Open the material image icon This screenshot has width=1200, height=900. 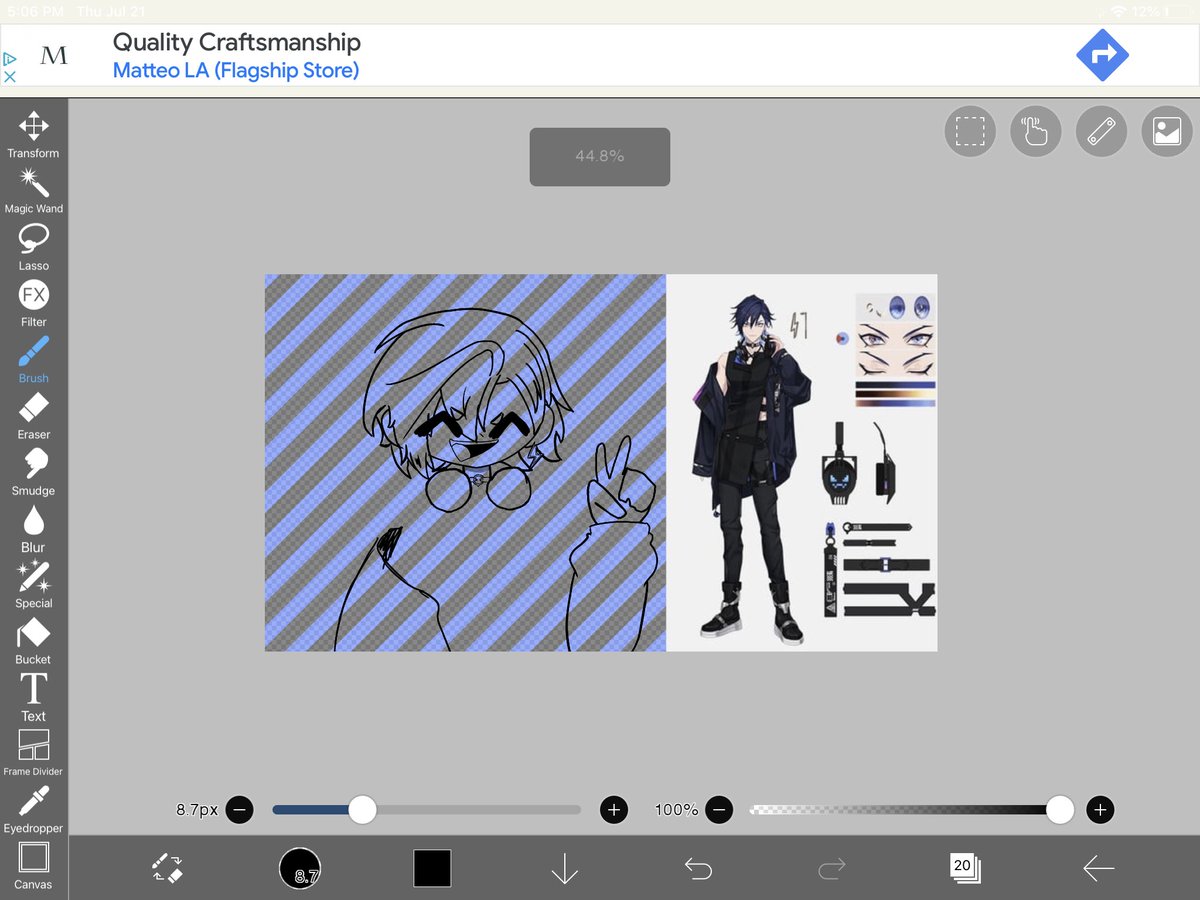[1166, 131]
